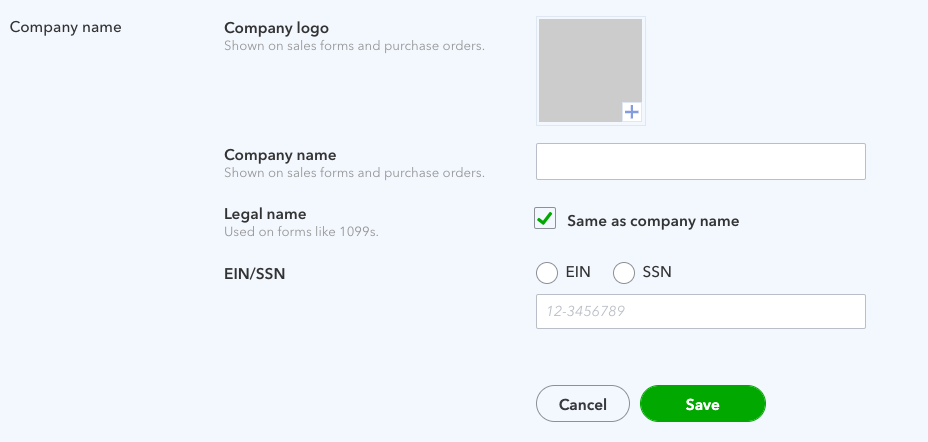
Task: Focus the Company name text field
Action: pos(700,161)
